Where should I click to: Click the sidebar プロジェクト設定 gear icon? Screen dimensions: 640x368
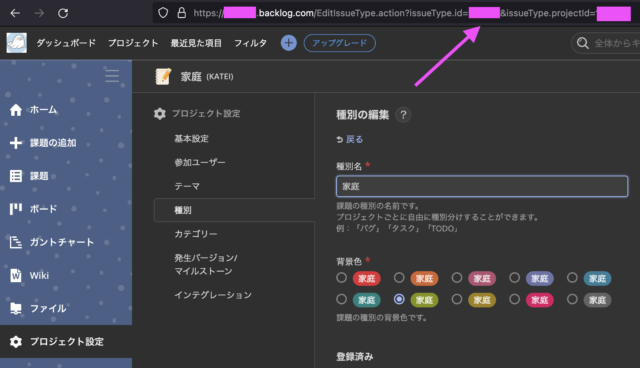(x=16, y=341)
